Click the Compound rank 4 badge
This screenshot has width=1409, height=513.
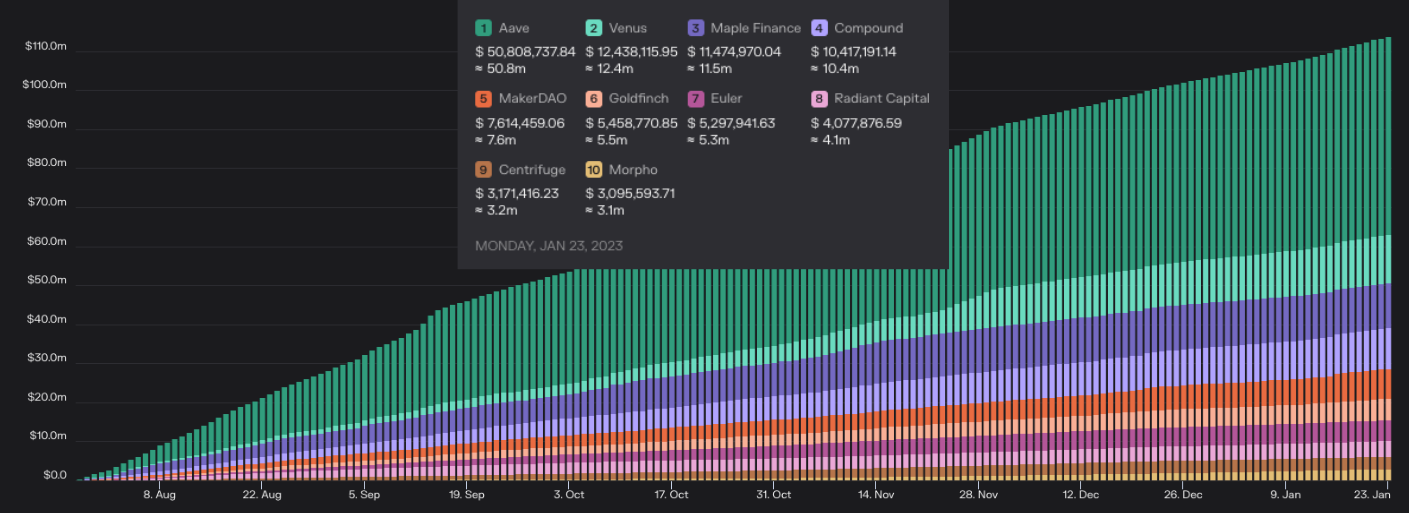click(x=819, y=28)
